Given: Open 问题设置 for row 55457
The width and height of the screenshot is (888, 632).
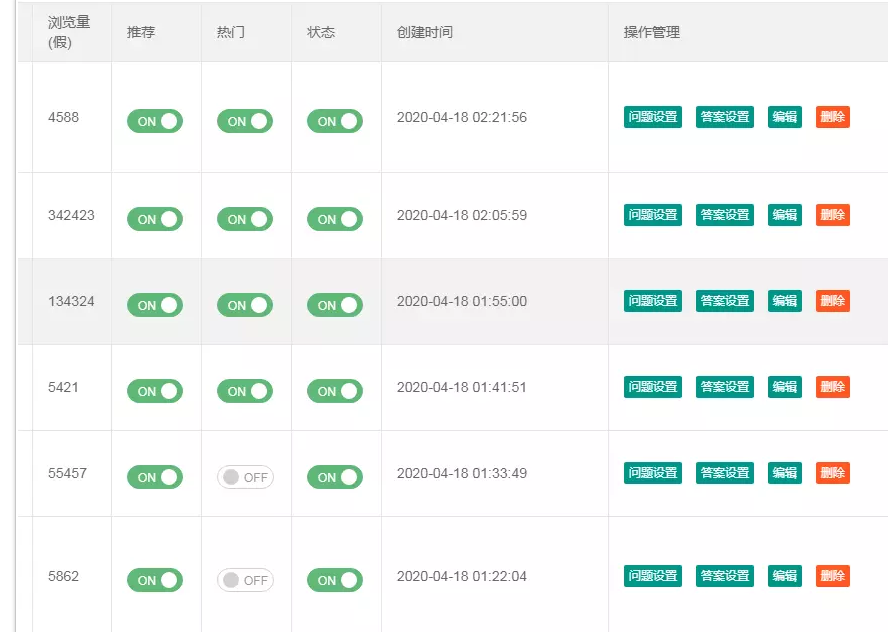Looking at the screenshot, I should click(653, 473).
